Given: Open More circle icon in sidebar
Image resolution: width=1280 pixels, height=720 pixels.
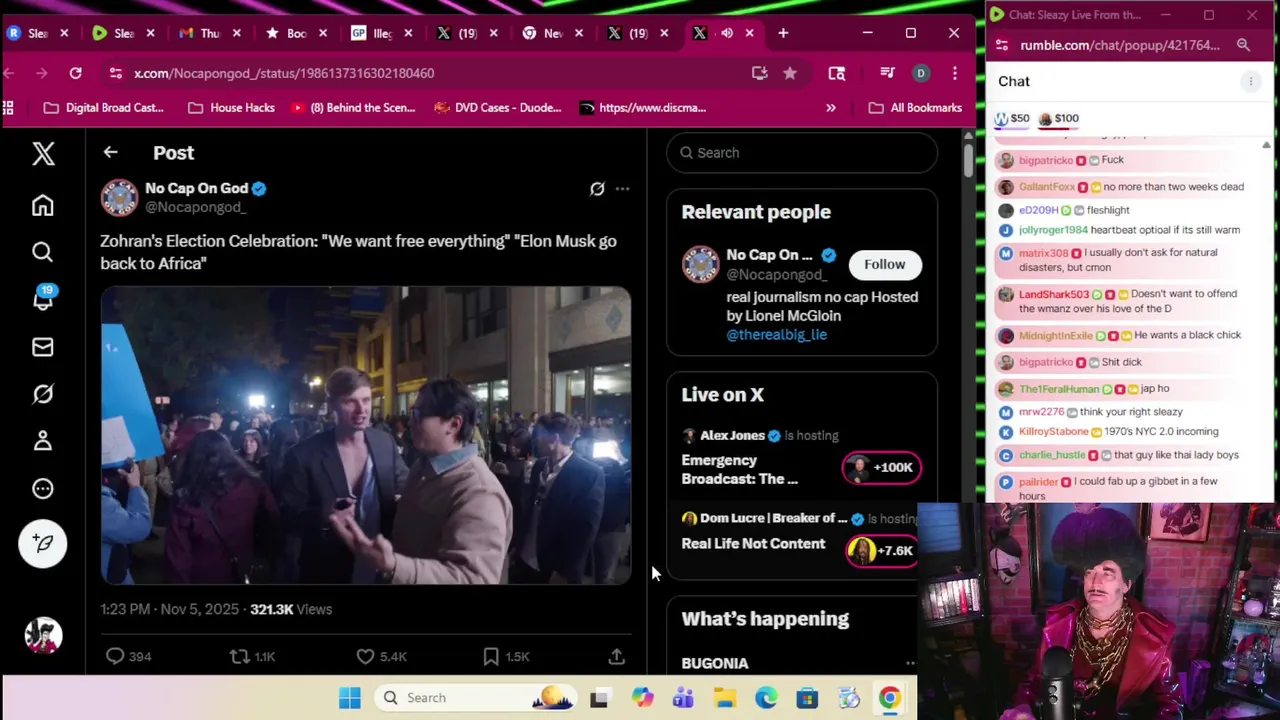Looking at the screenshot, I should pos(42,489).
